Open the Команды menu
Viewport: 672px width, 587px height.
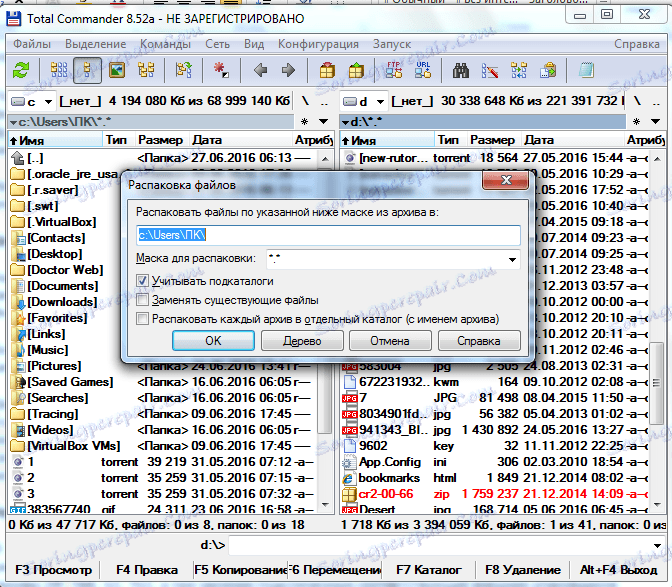165,44
